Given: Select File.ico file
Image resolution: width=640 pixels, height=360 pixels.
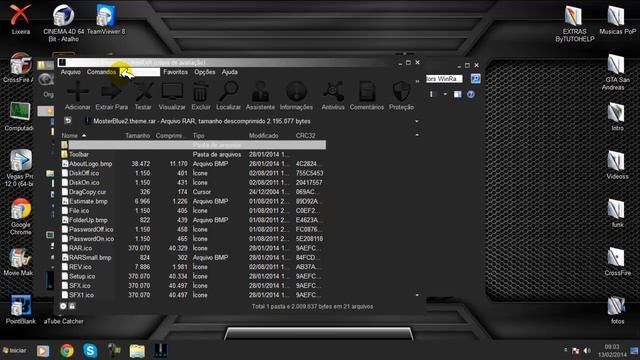Looking at the screenshot, I should 193,211.
